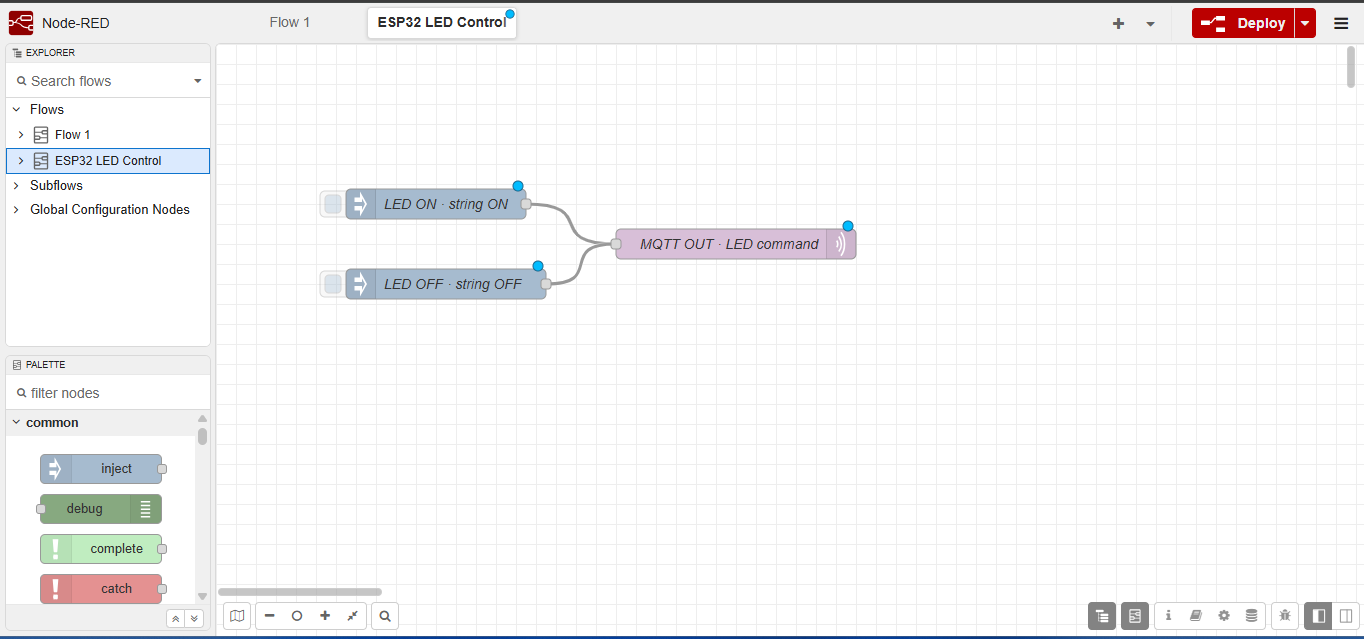Toggle the Palette sidebar tab icon
This screenshot has height=639, width=1364.
[1135, 616]
